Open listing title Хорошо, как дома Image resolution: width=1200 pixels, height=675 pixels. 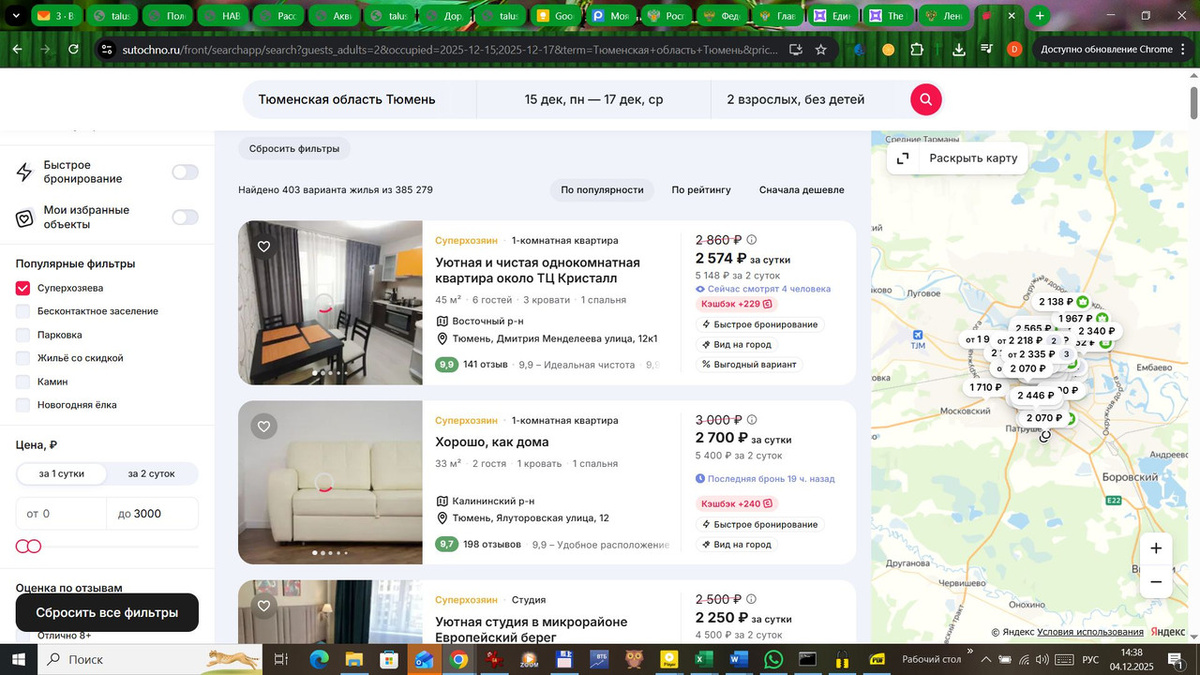click(x=492, y=442)
